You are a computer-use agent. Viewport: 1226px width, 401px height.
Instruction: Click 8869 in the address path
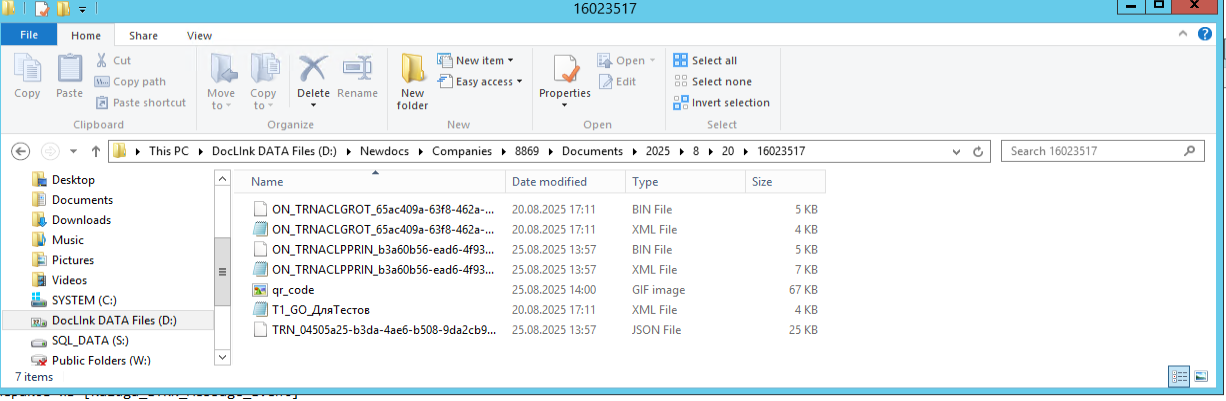(525, 151)
